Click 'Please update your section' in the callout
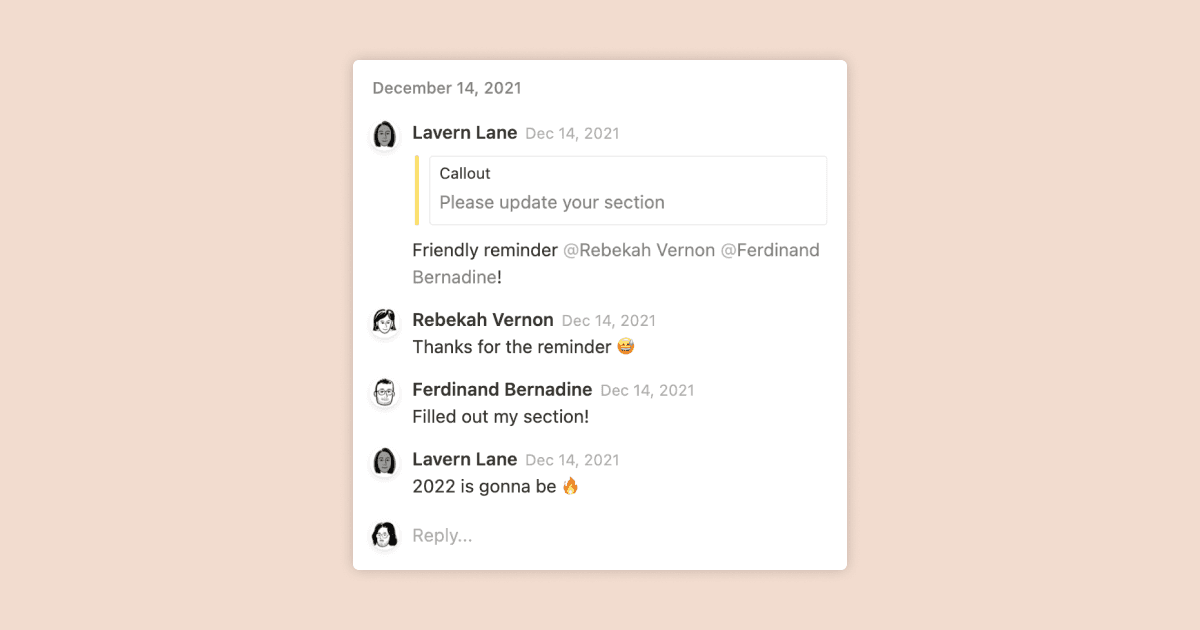1200x630 pixels. [551, 202]
